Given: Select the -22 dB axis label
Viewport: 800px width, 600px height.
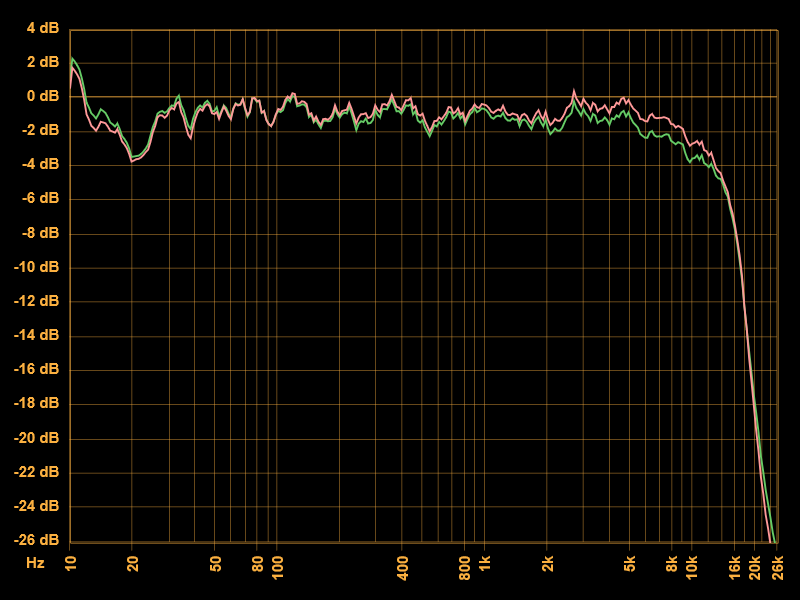Looking at the screenshot, I should 37,472.
